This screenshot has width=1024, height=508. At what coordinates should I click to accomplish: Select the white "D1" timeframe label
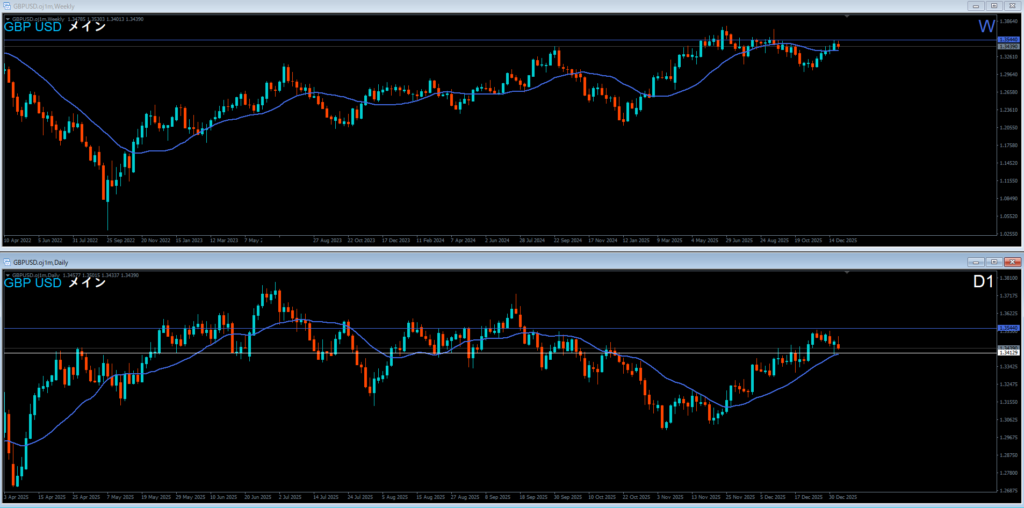tap(983, 283)
